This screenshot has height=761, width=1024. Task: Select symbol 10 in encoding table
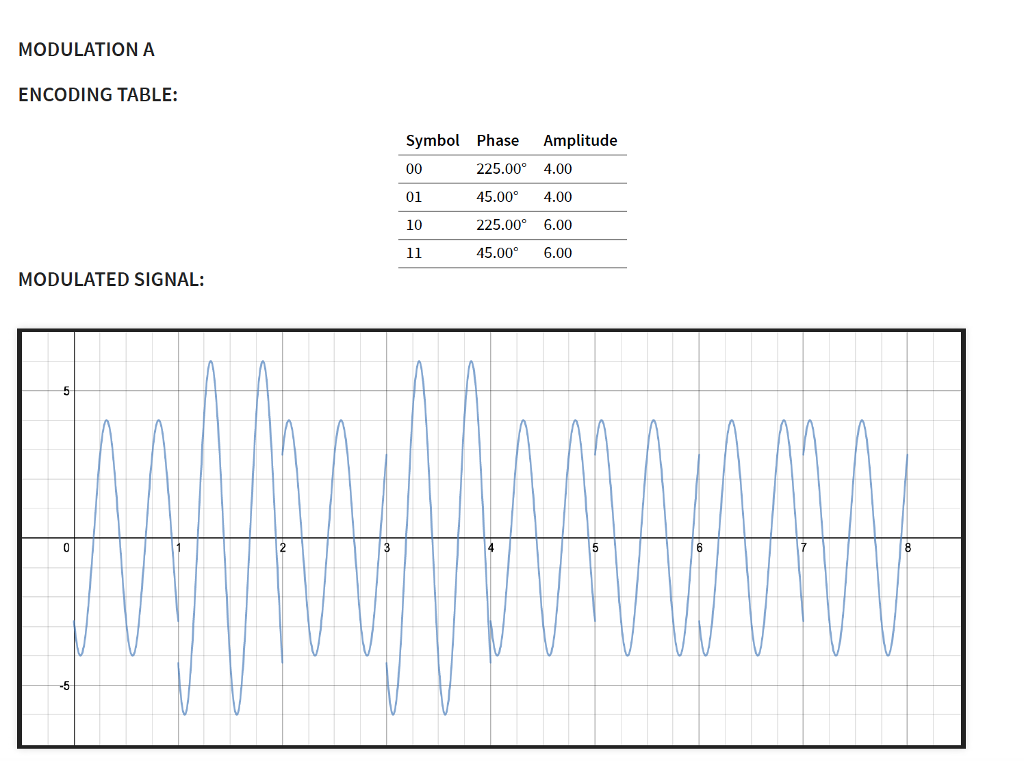tap(414, 225)
